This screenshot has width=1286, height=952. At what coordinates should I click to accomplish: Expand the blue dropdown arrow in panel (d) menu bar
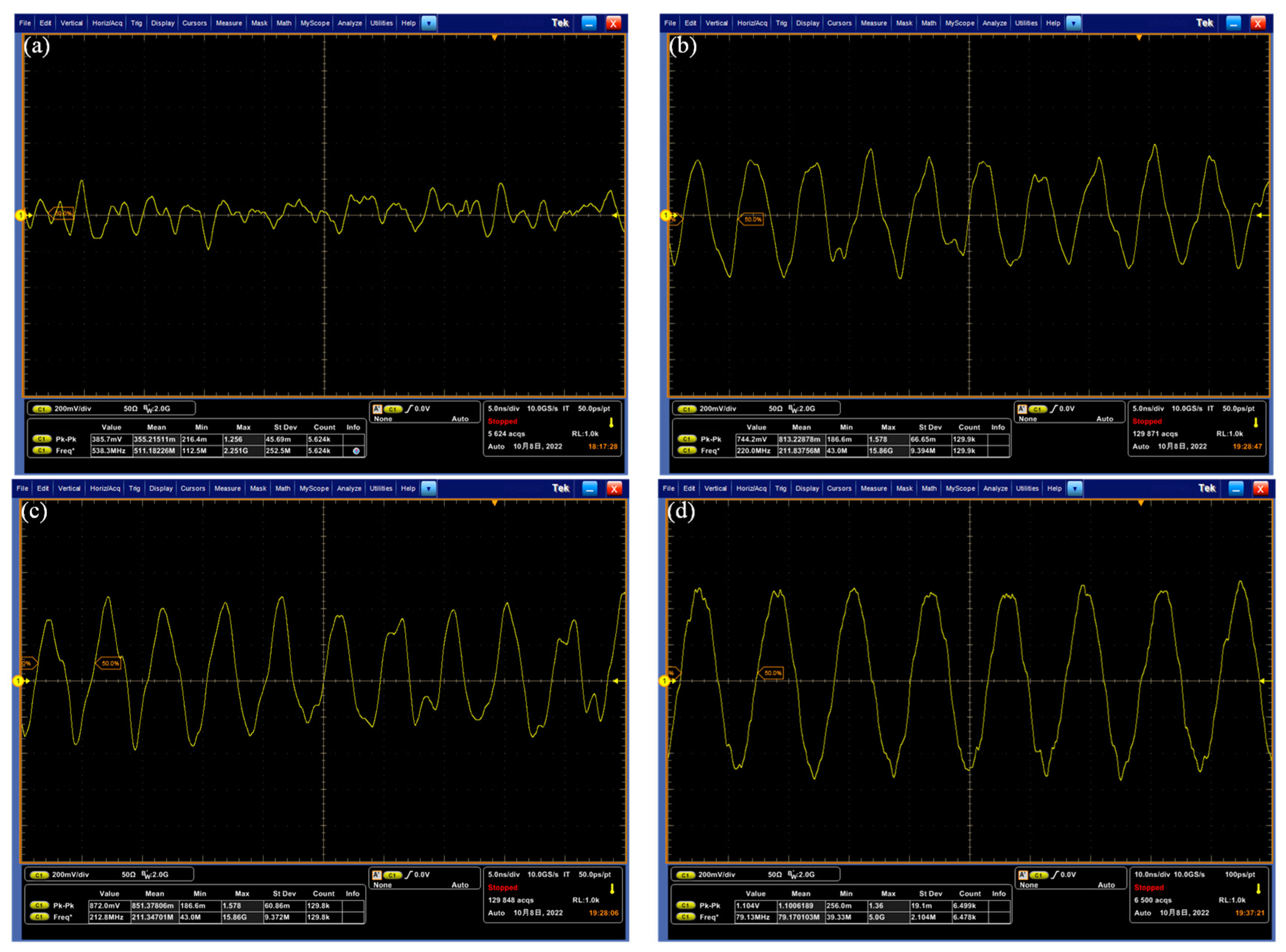(1074, 488)
